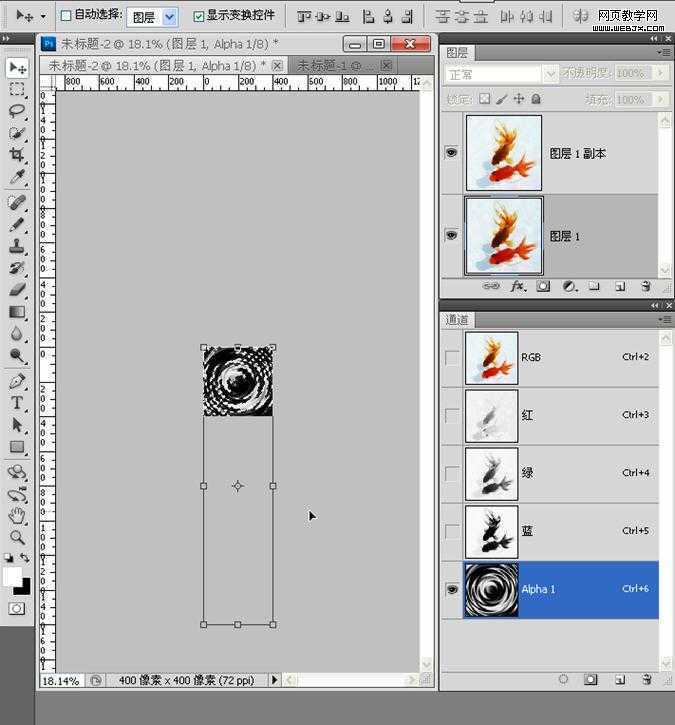
Task: Click the zoom percentage field 18.14%
Action: click(x=61, y=681)
